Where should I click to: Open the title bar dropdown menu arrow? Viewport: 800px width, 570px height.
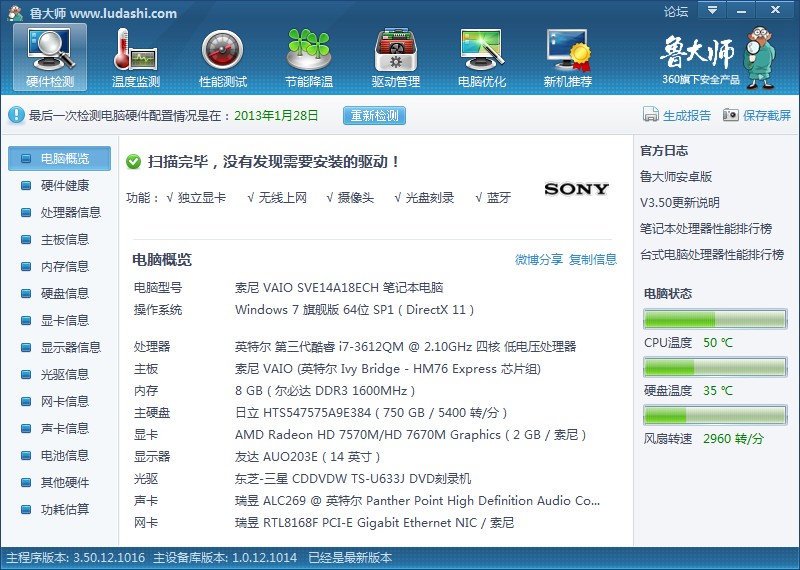[712, 10]
